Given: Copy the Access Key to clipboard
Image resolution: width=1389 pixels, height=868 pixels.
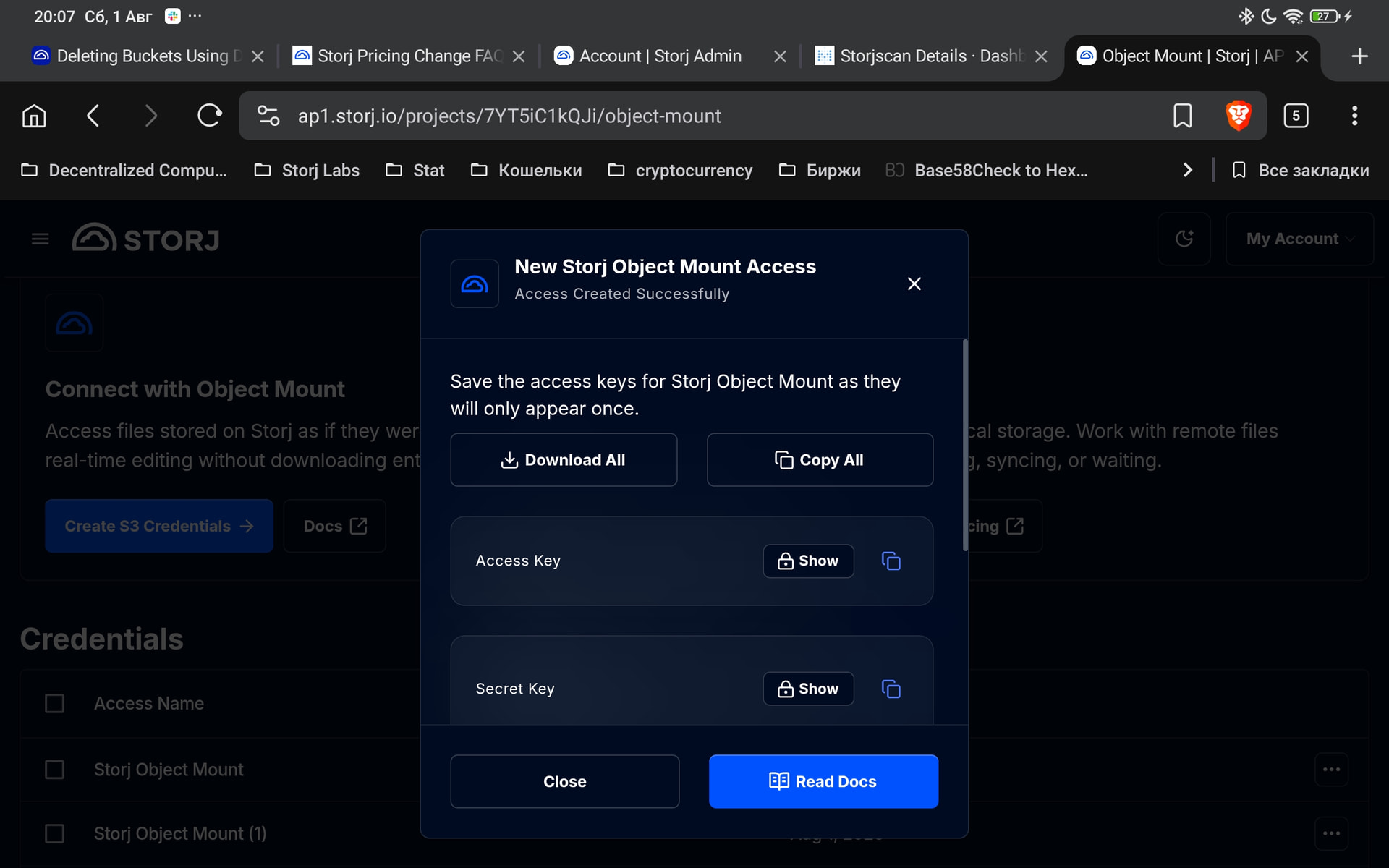Looking at the screenshot, I should tap(891, 561).
